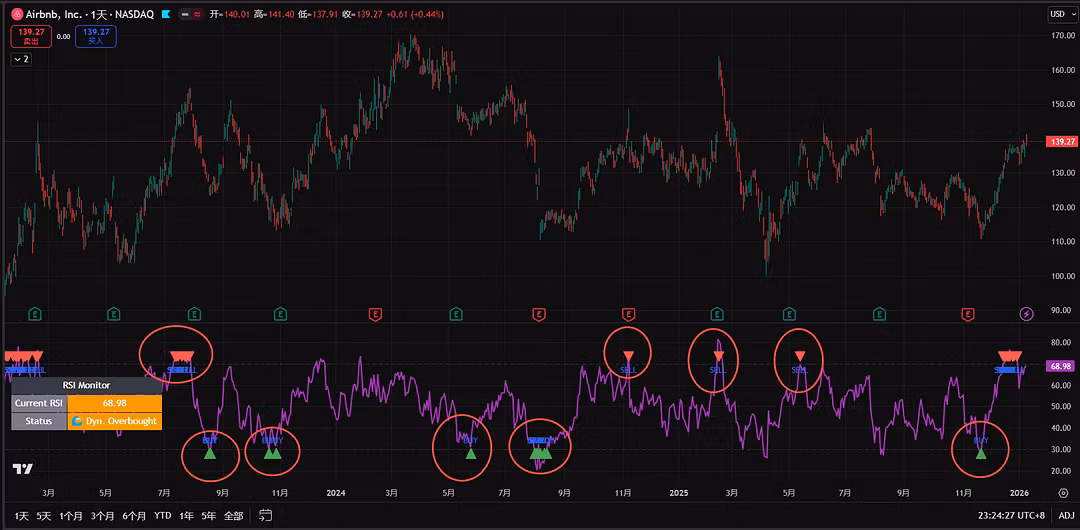1080x530 pixels.
Task: Click the 2024 label on time axis
Action: tap(335, 492)
